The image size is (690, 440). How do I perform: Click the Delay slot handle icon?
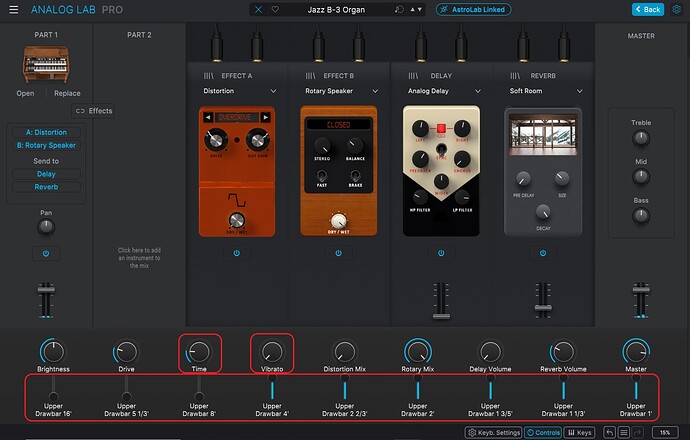[413, 76]
